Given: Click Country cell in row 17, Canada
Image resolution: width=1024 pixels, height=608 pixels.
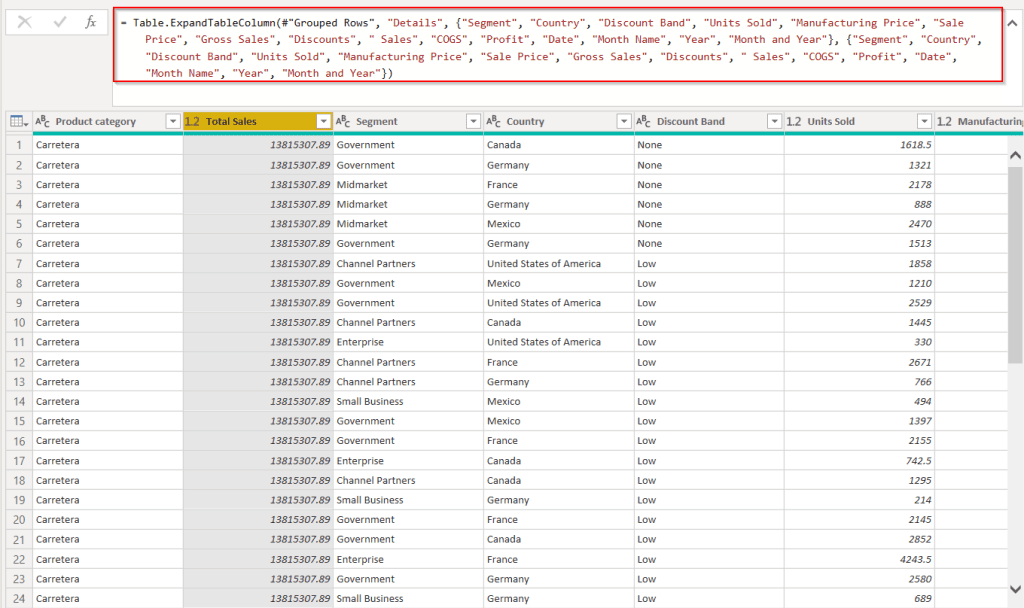Looking at the screenshot, I should (x=558, y=460).
